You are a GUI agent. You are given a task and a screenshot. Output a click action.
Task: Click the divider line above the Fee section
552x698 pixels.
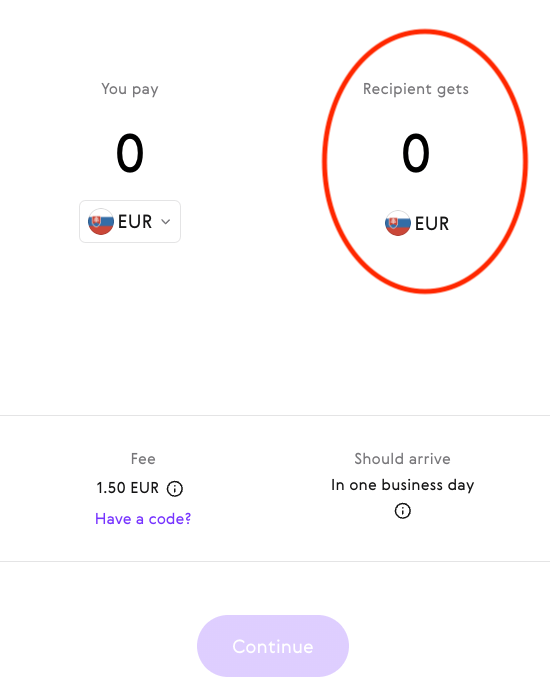275,415
